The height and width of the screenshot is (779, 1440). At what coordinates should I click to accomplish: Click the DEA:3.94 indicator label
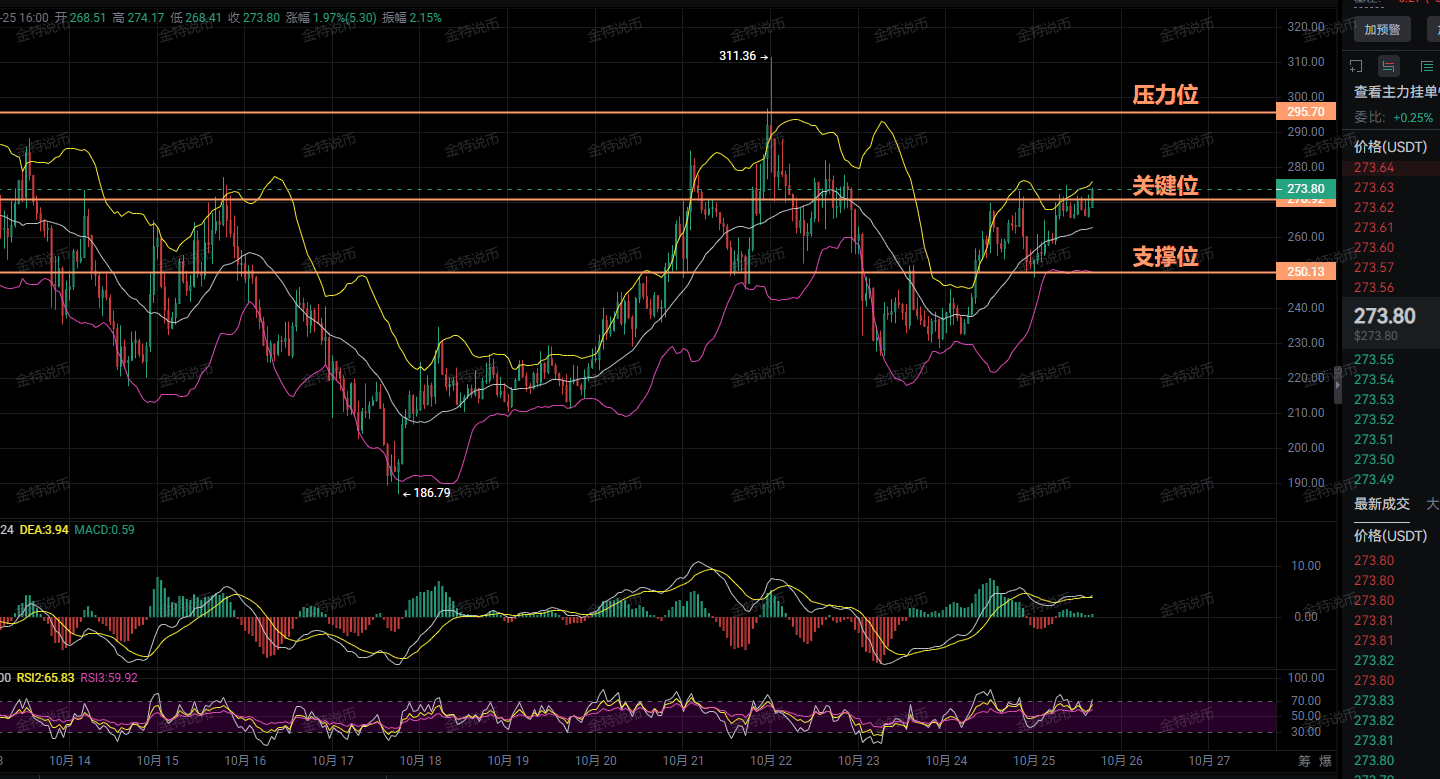42,529
